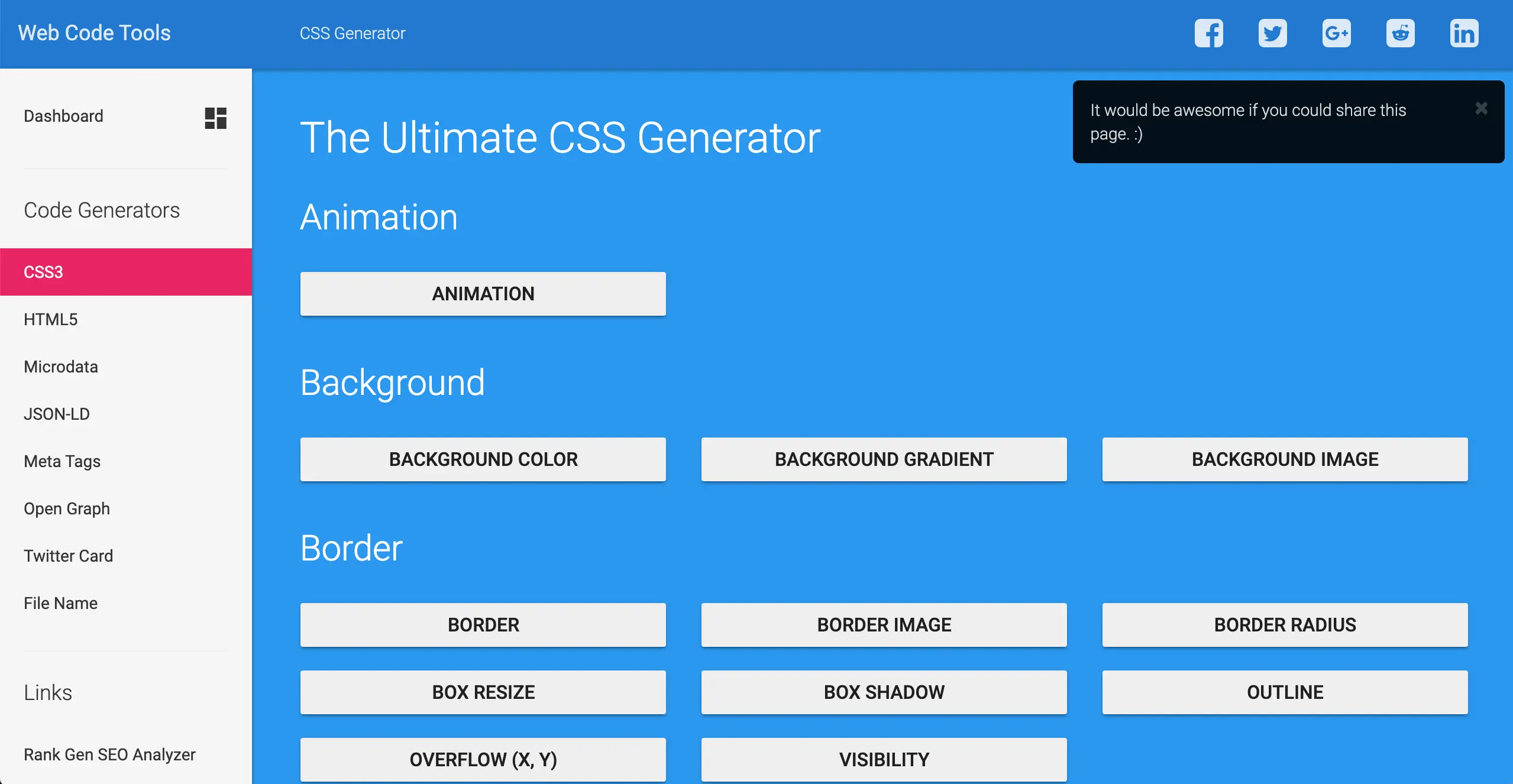
Task: Open the HTML5 generator section
Action: coord(50,319)
